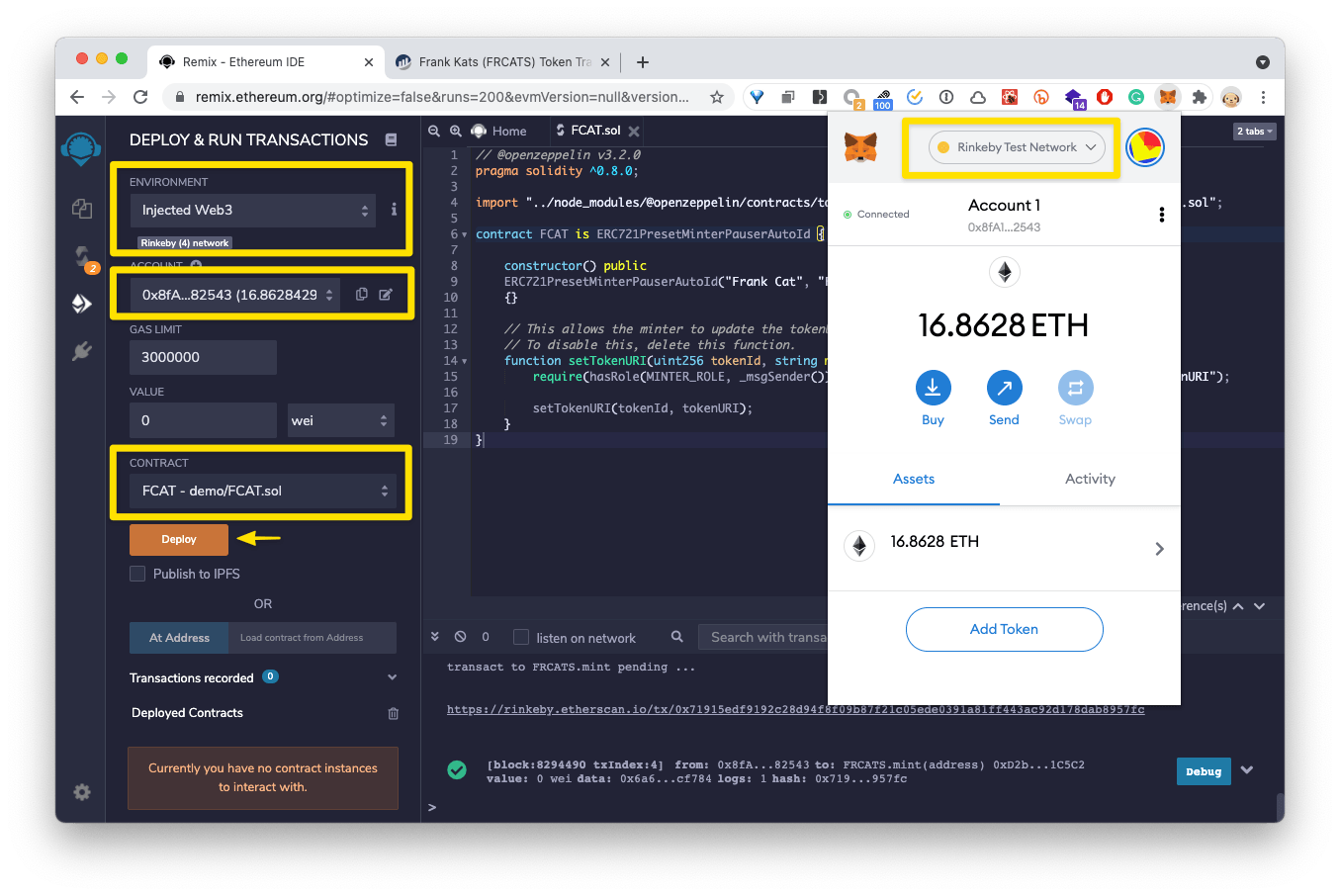Open the Rinkeby Test Network dropdown

(1017, 147)
